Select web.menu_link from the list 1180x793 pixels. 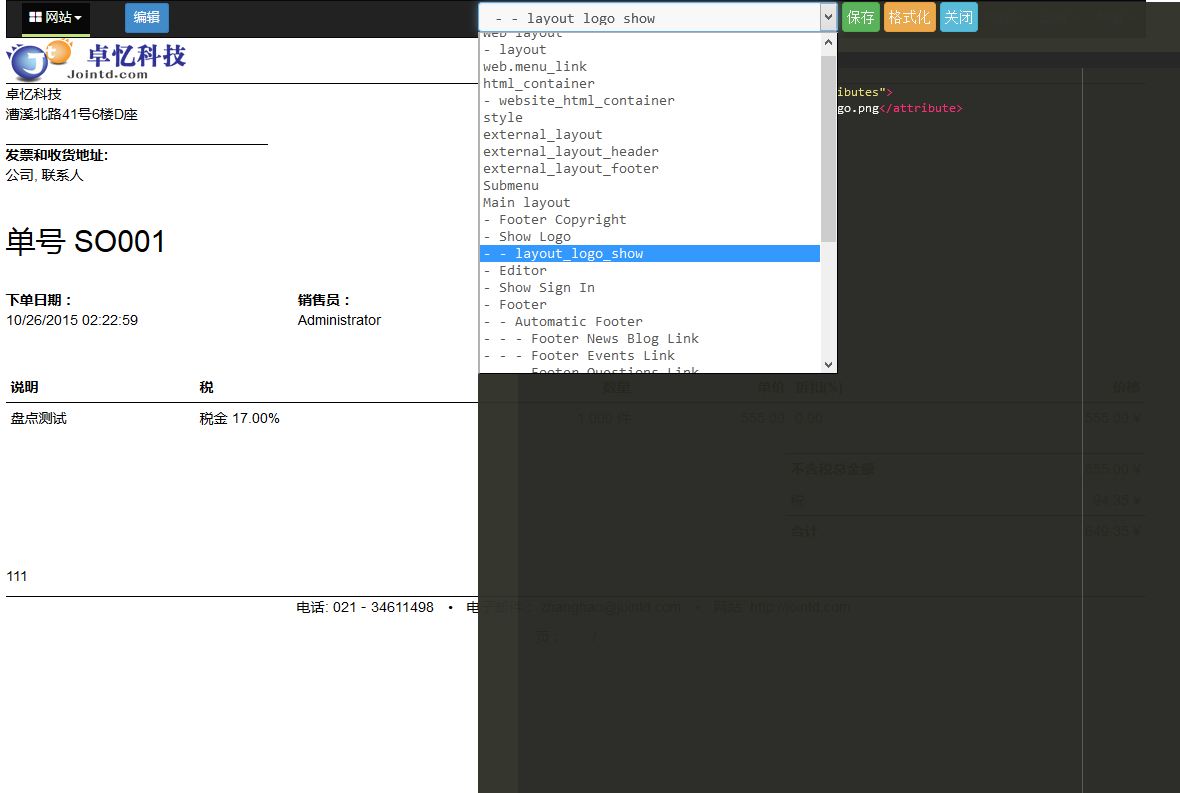(535, 67)
